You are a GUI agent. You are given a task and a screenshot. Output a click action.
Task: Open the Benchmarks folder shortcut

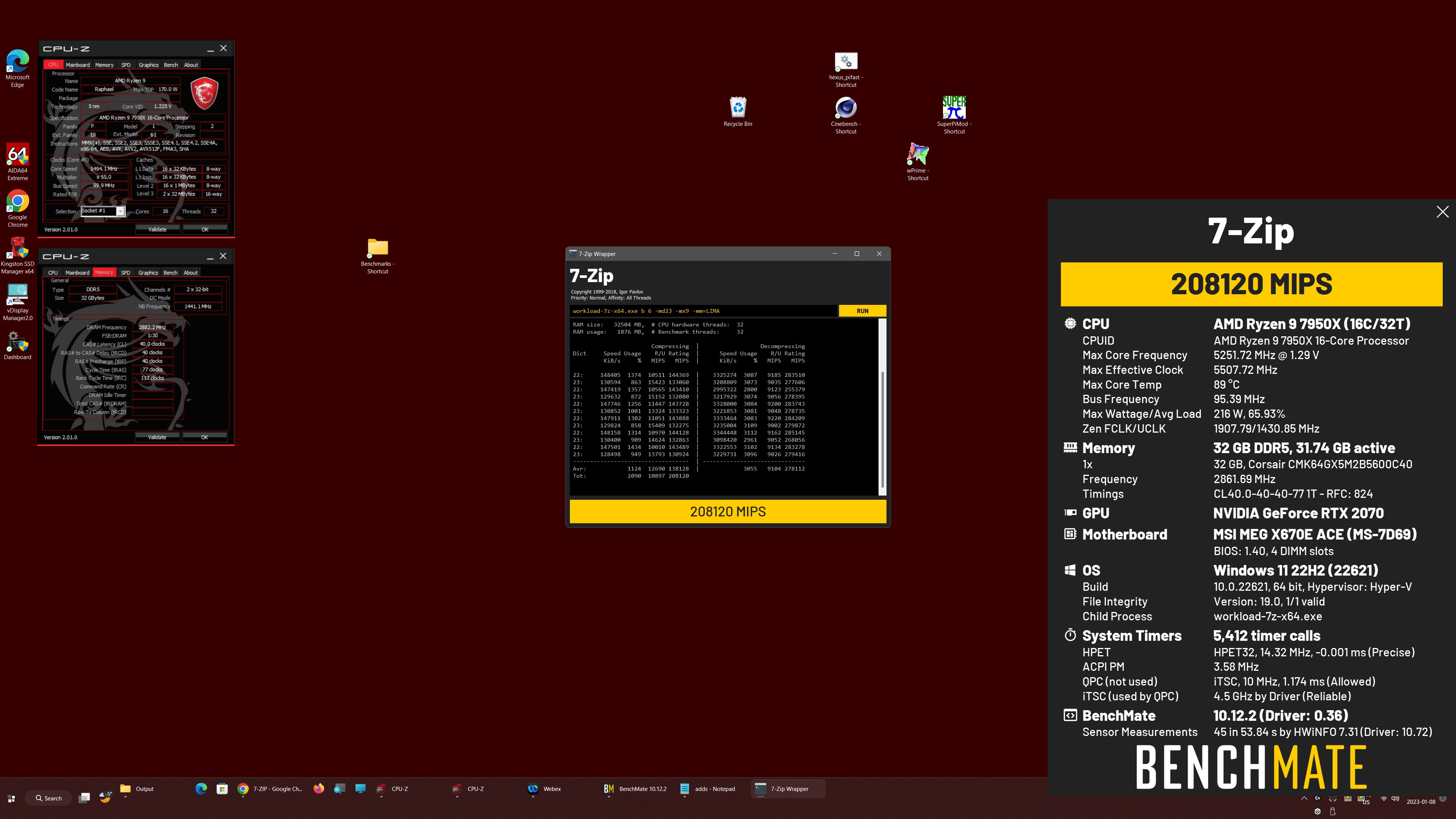pyautogui.click(x=378, y=256)
